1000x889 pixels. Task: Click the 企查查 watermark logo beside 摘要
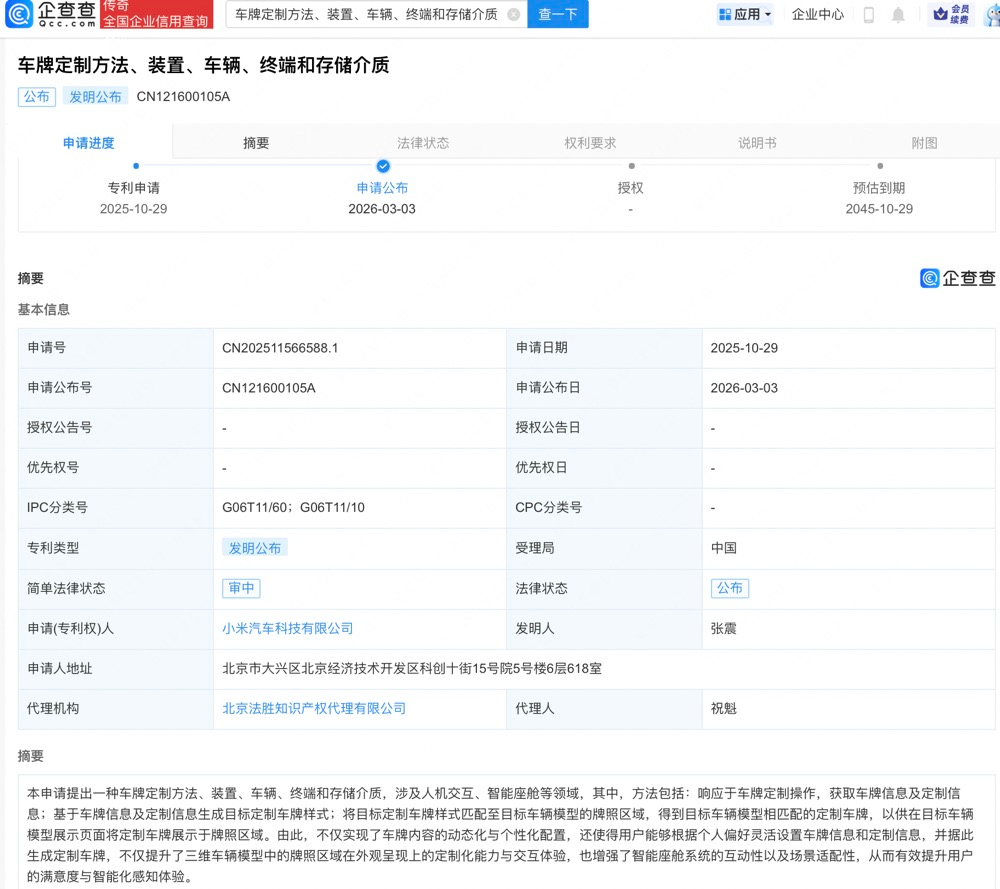click(957, 278)
